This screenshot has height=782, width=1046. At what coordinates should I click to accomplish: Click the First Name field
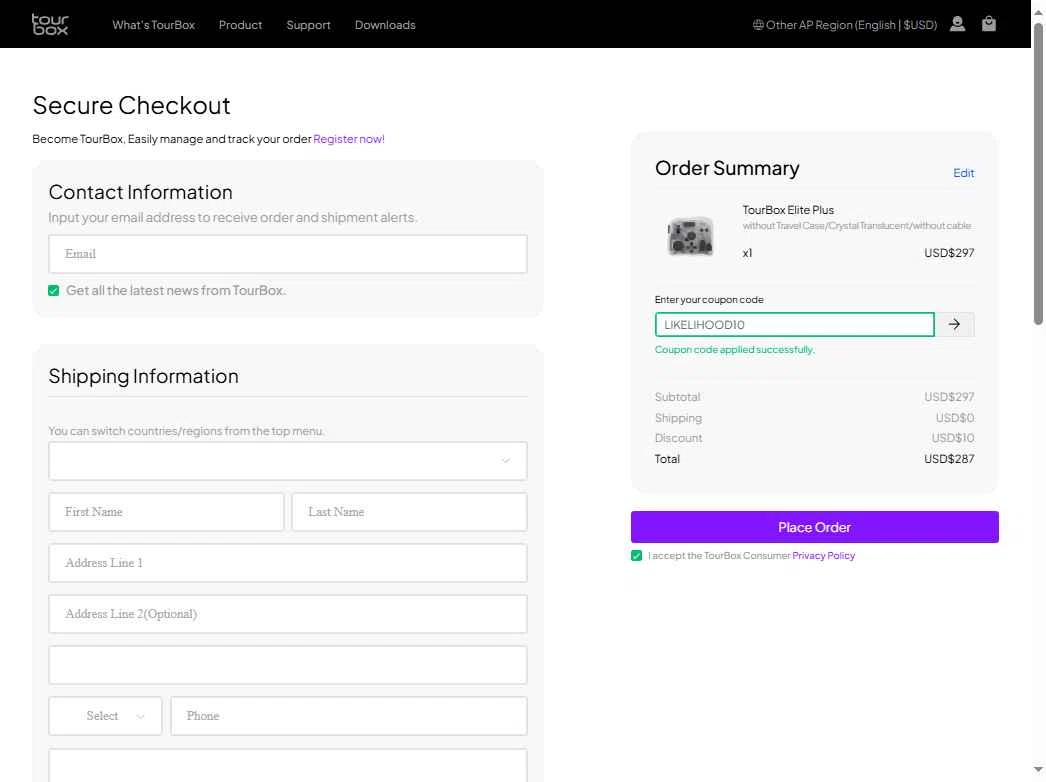pyautogui.click(x=166, y=512)
